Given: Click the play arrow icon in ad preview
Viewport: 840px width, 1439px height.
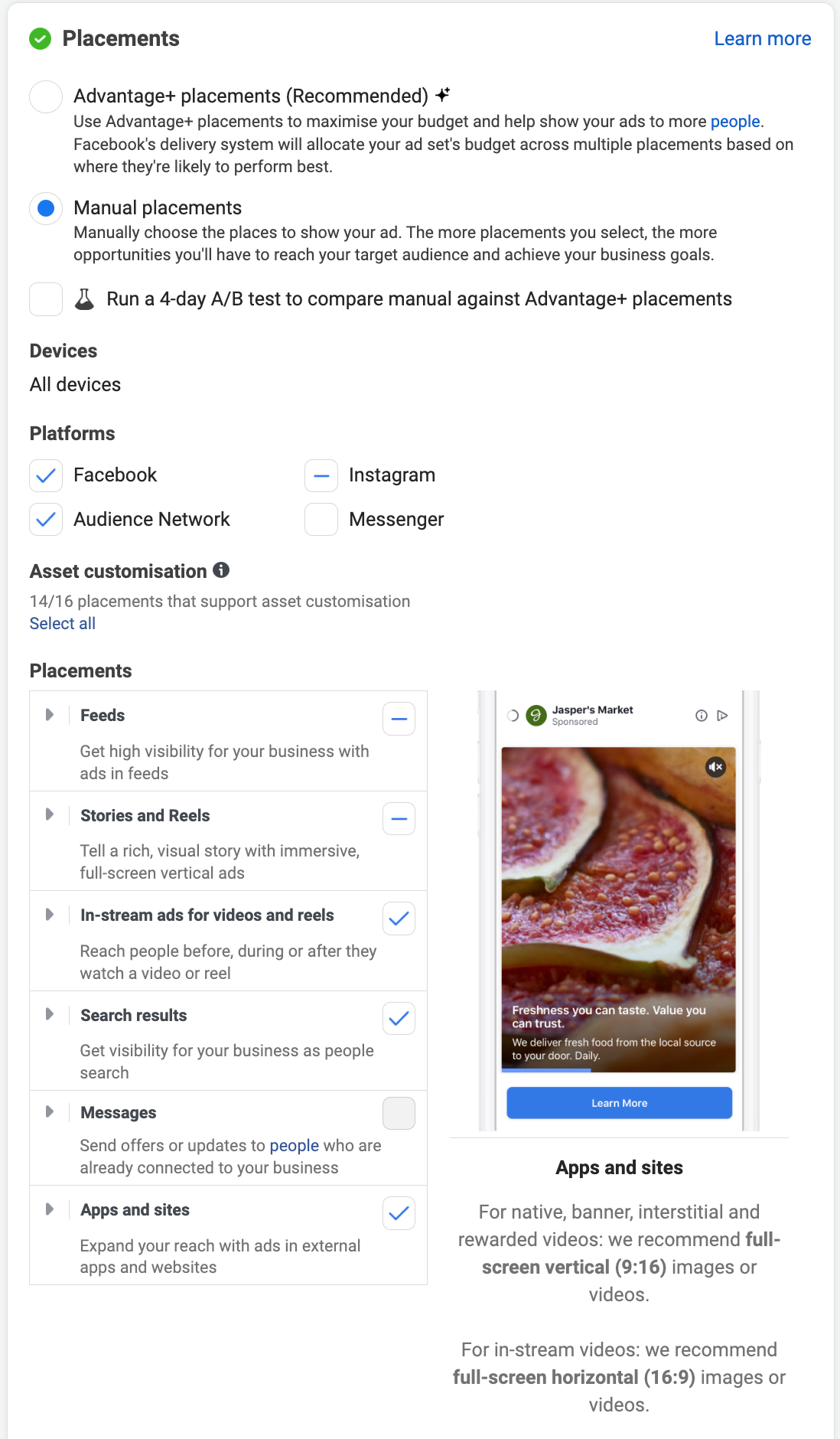Looking at the screenshot, I should pyautogui.click(x=722, y=716).
